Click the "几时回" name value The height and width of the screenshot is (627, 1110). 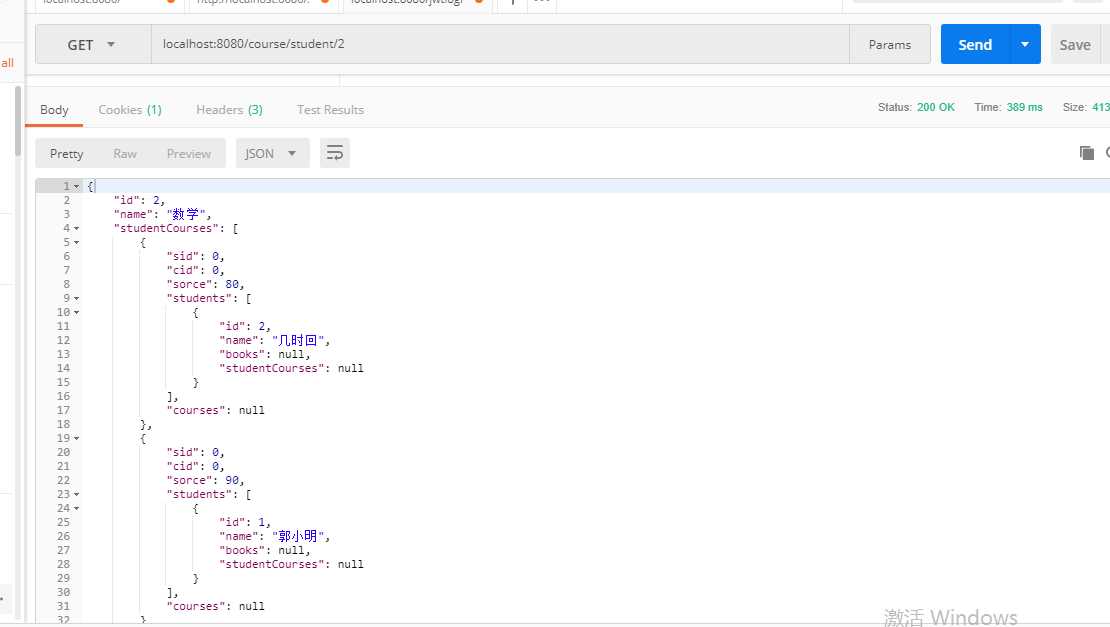point(298,340)
